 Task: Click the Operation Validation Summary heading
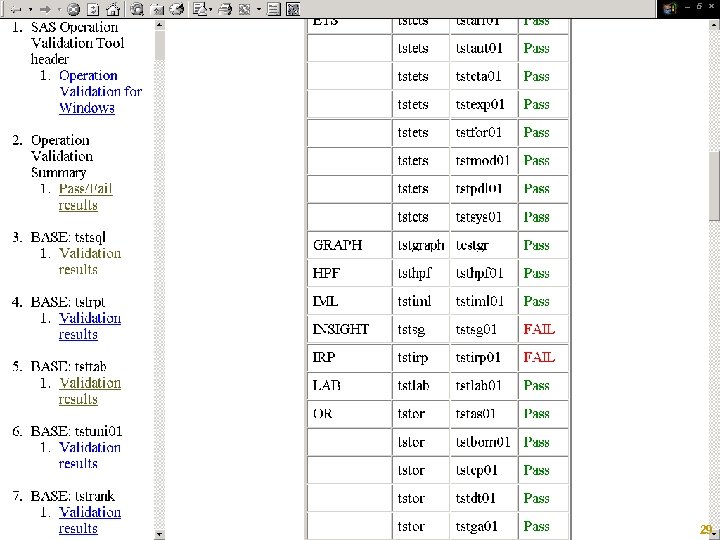(x=62, y=156)
